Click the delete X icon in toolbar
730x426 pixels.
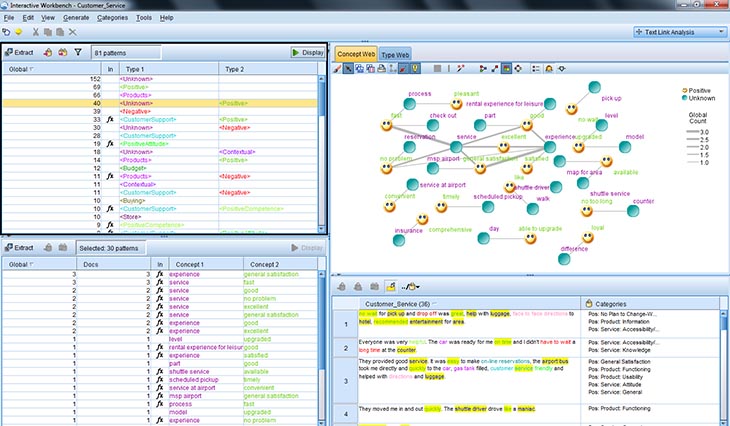pyautogui.click(x=73, y=33)
